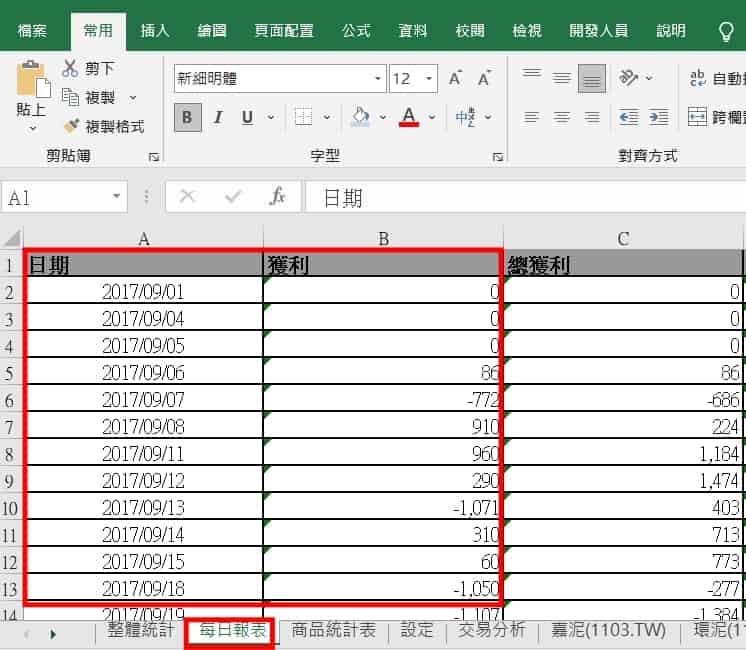Toggle Bold formatting

tap(187, 118)
